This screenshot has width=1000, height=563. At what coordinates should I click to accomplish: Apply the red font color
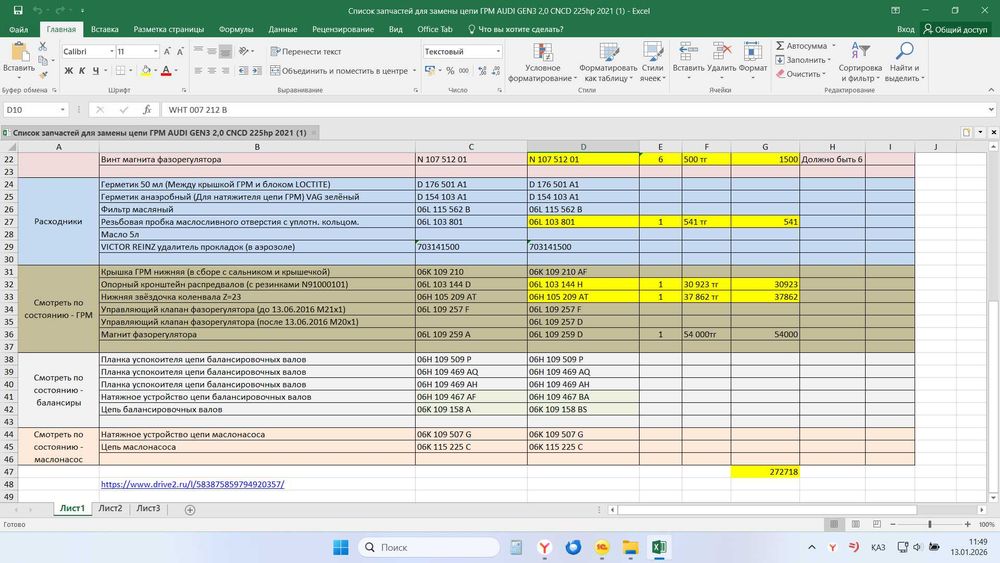[x=166, y=71]
